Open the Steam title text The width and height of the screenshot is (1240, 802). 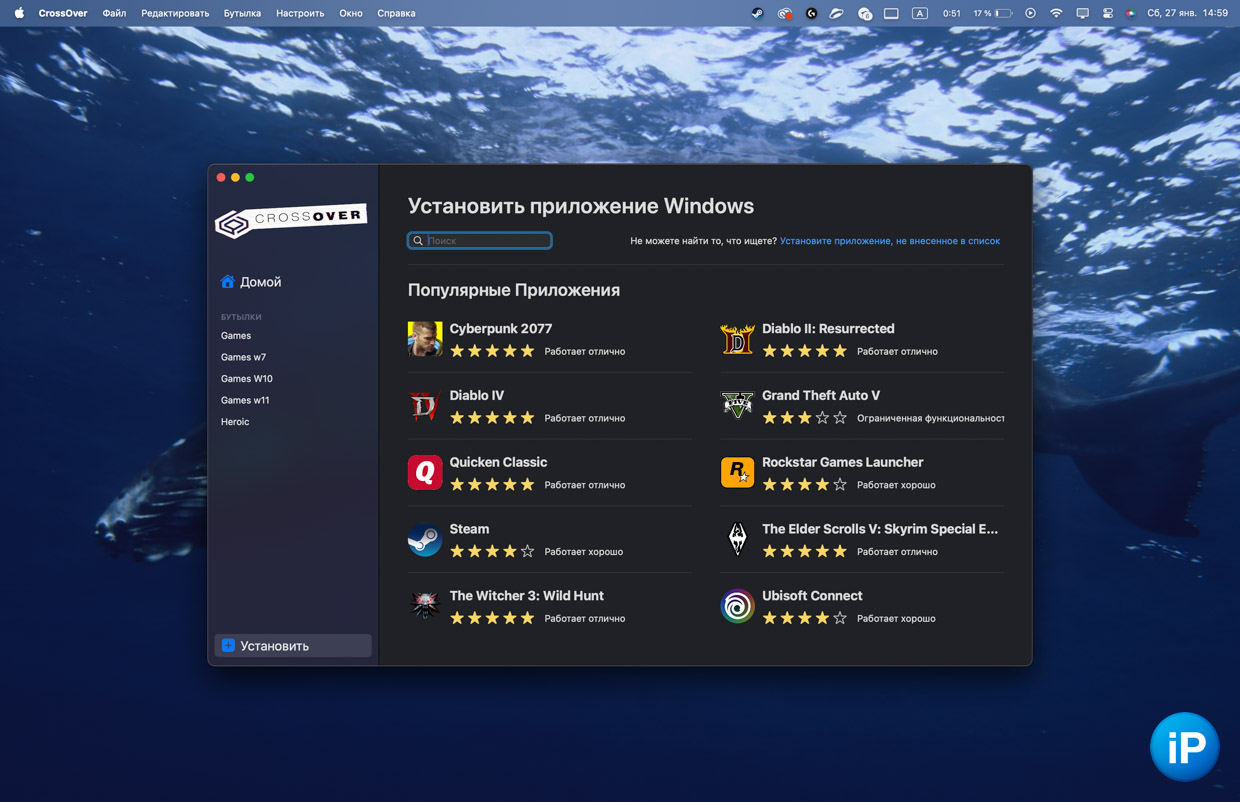click(x=469, y=529)
